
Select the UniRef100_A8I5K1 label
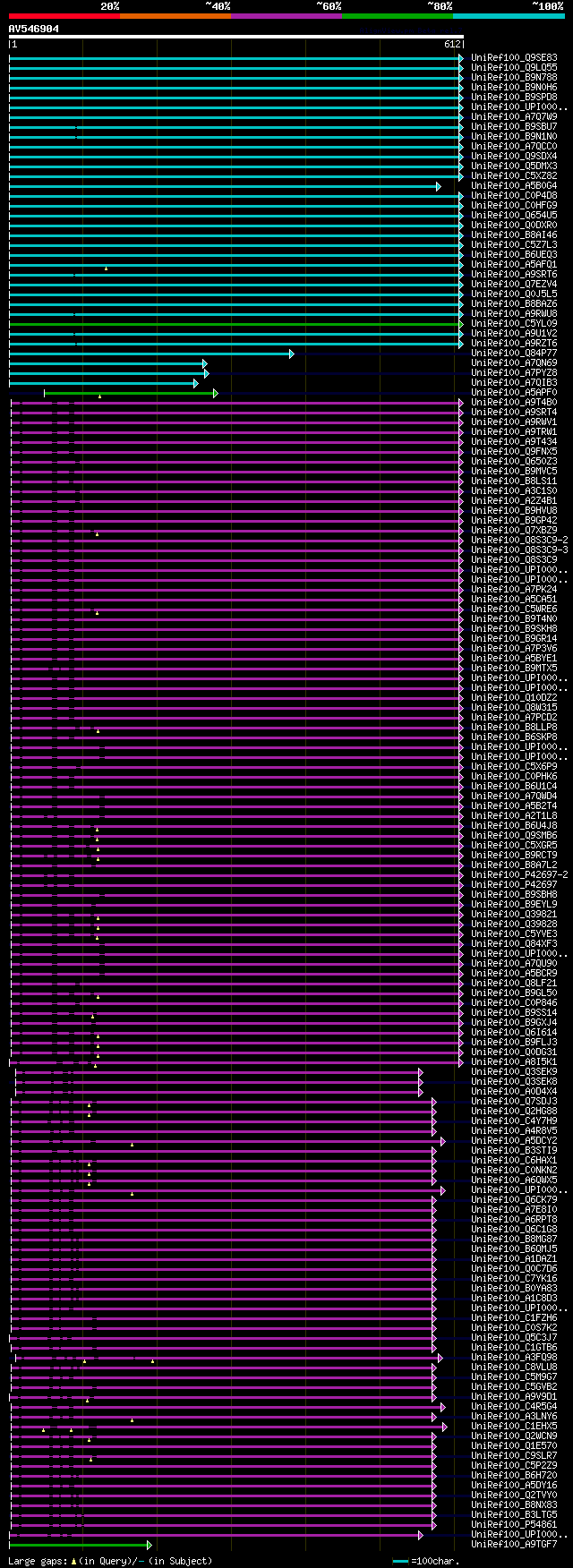pos(514,1061)
